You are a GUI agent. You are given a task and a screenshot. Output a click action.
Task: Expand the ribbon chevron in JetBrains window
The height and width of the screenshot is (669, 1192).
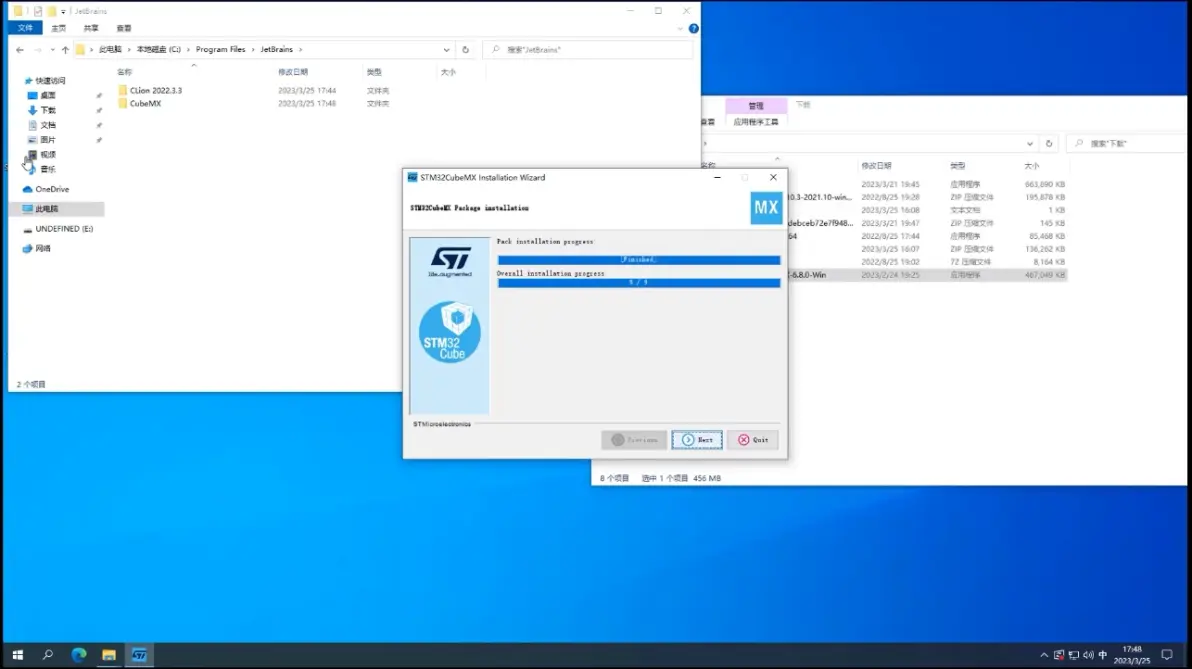[680, 28]
